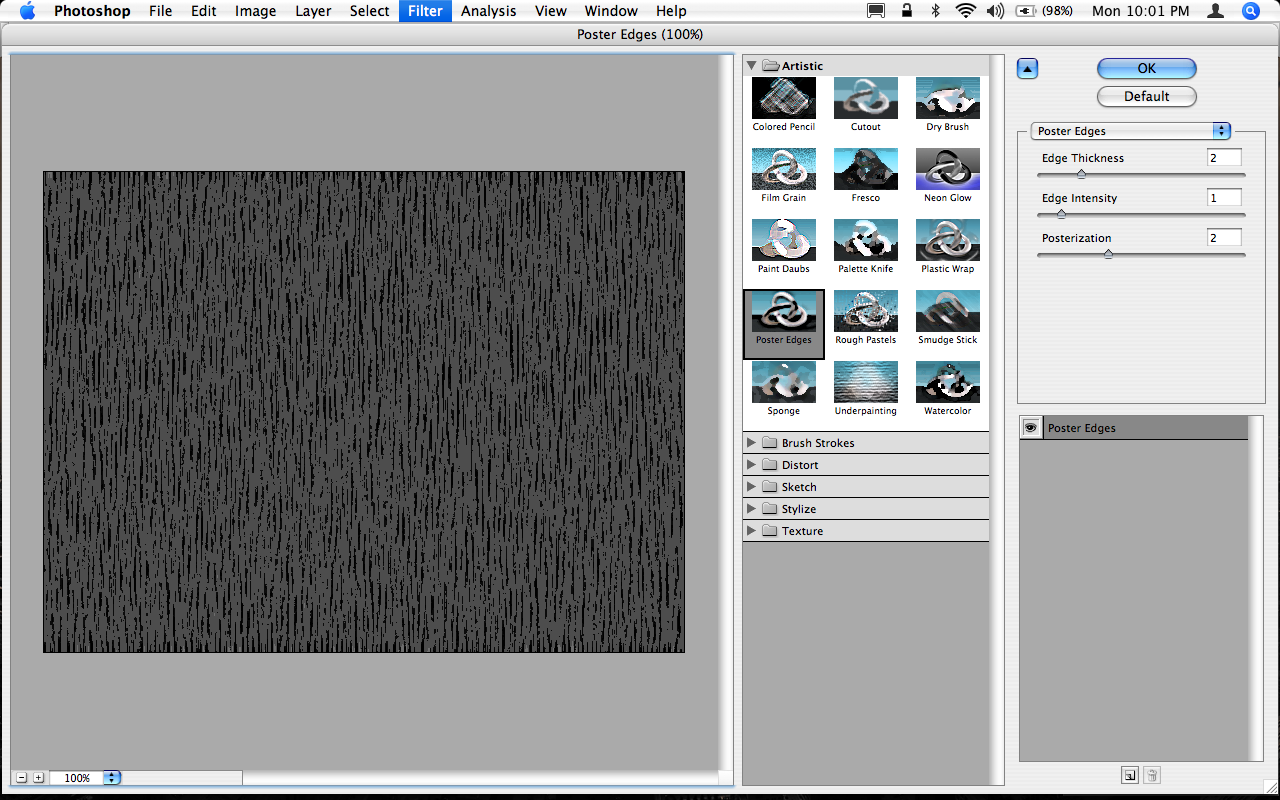Open Spotlight search icon
Screen dimensions: 1280x800
pos(1250,11)
